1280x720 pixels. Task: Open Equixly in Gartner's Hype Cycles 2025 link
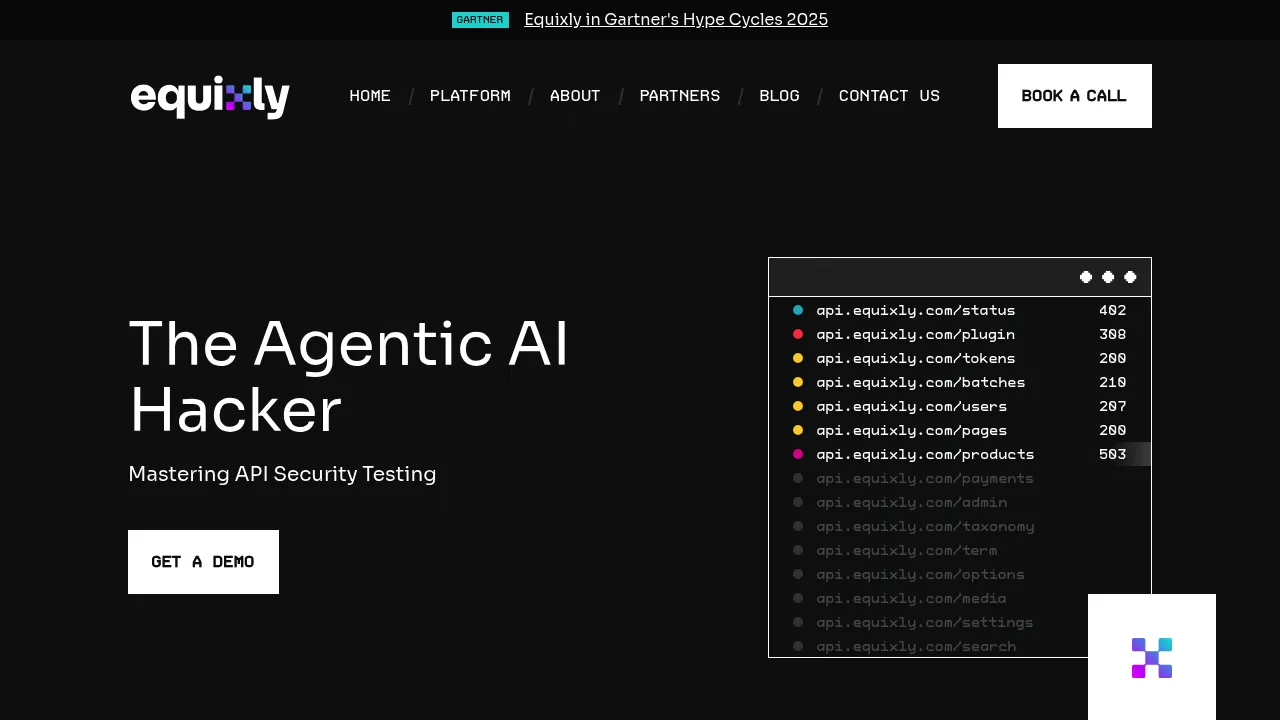pos(676,20)
